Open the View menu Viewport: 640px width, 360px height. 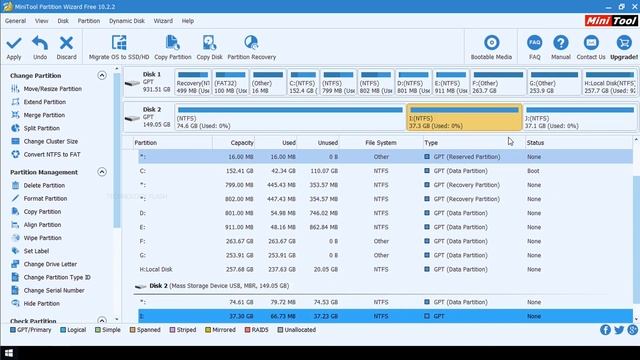point(41,21)
